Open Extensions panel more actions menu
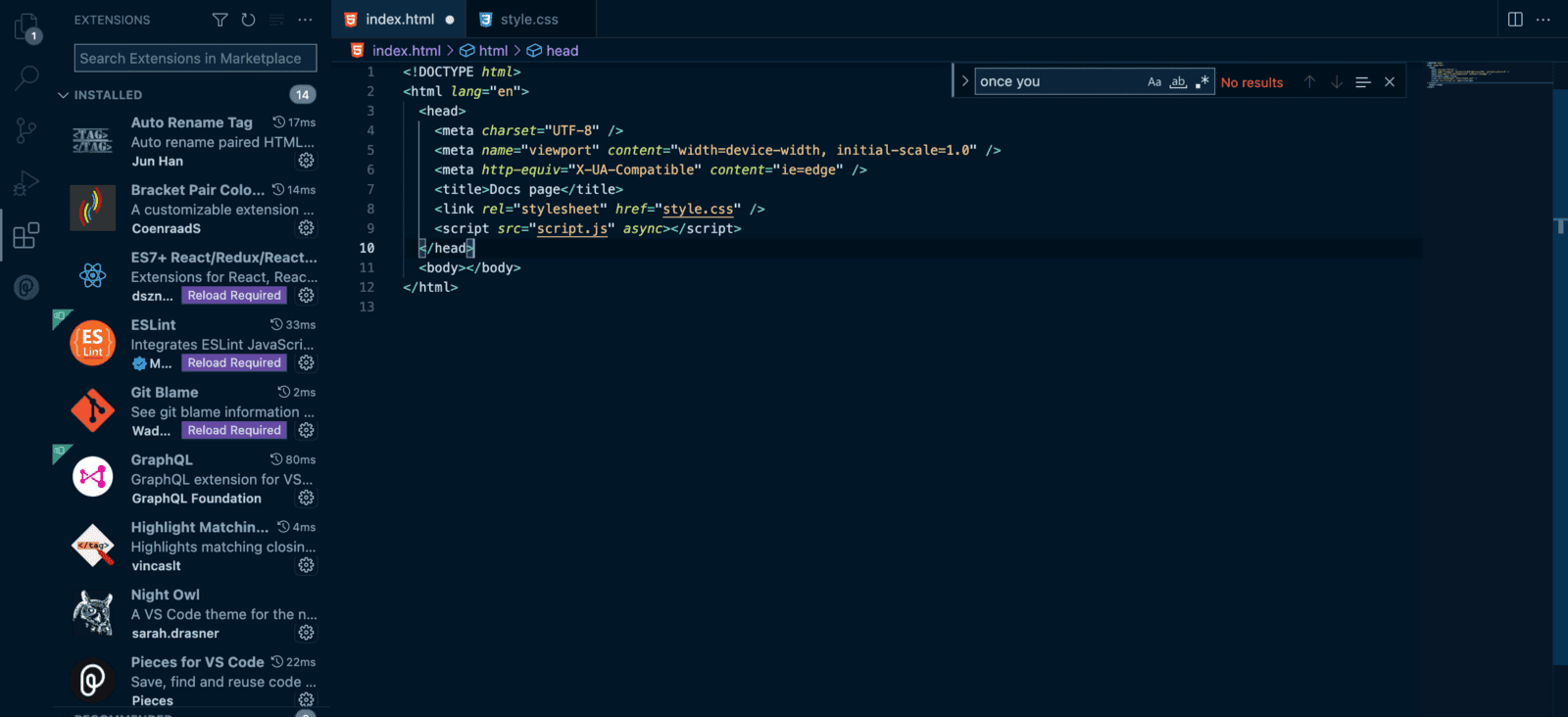Screen dimensions: 1568x717 pos(306,20)
